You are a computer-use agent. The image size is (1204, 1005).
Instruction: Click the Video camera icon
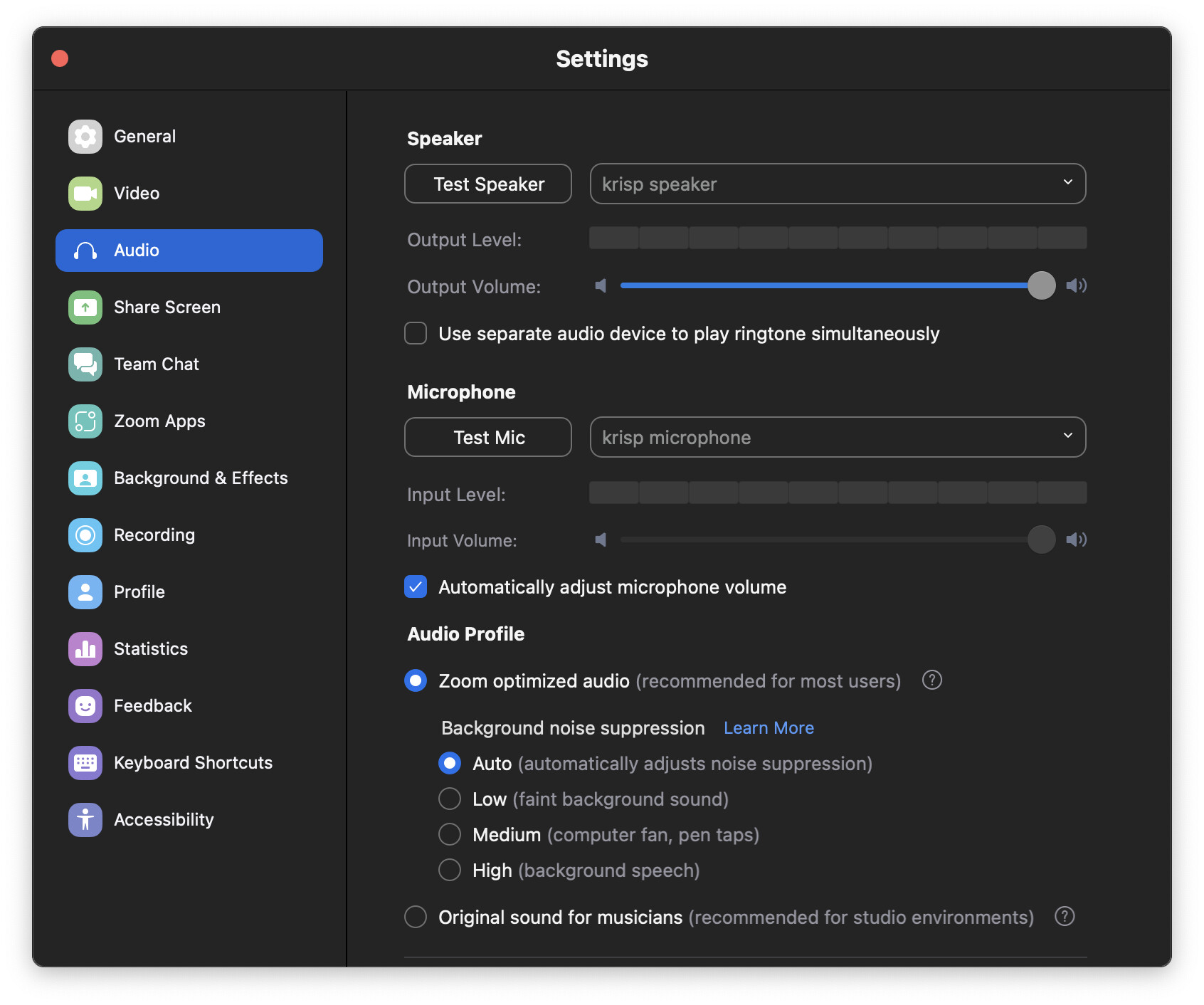point(85,194)
